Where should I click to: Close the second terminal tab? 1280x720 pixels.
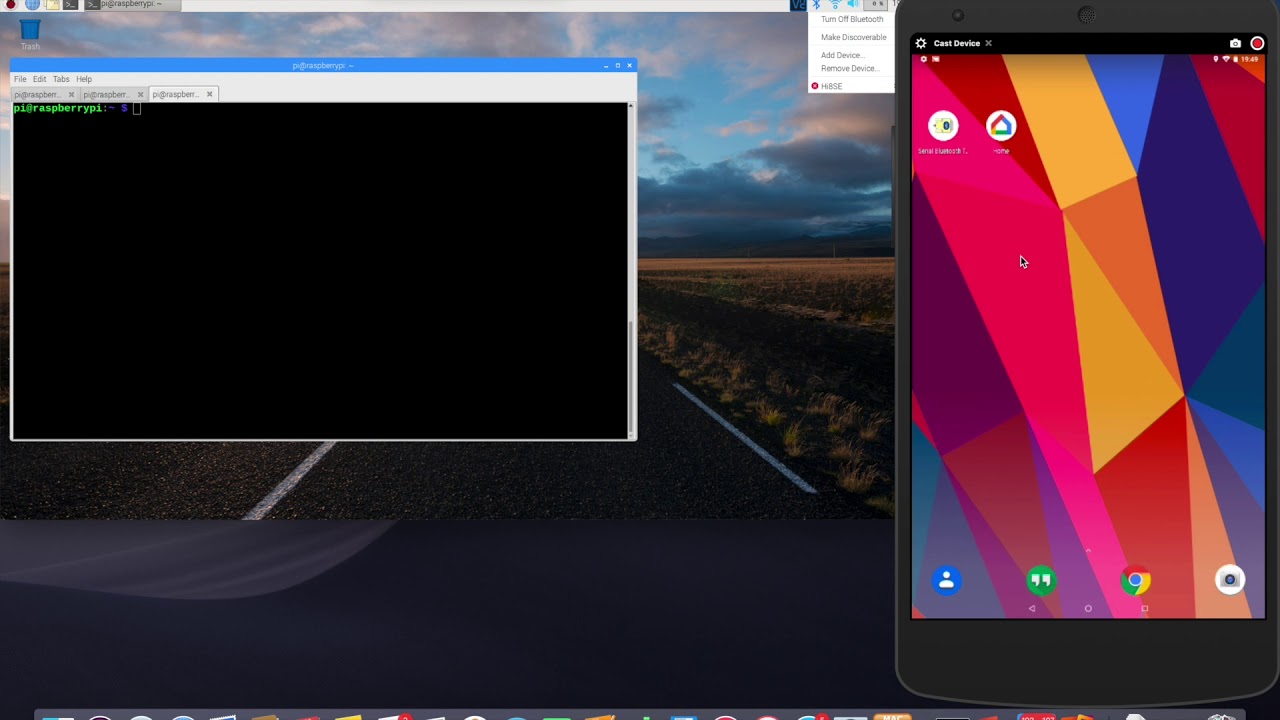140,94
